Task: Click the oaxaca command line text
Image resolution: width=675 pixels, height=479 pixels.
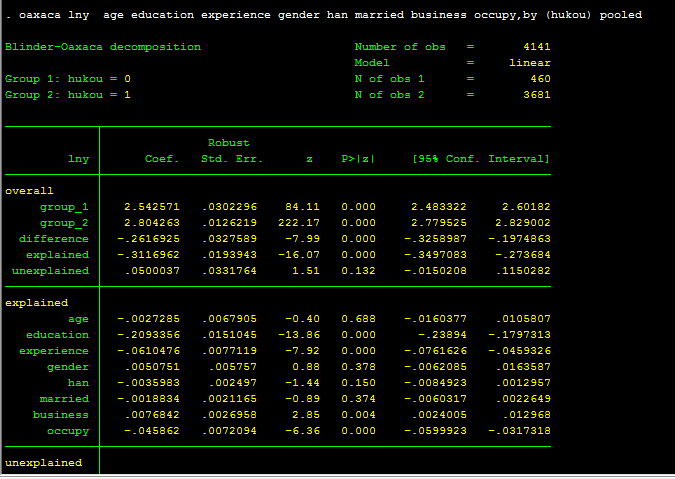Action: click(x=324, y=15)
